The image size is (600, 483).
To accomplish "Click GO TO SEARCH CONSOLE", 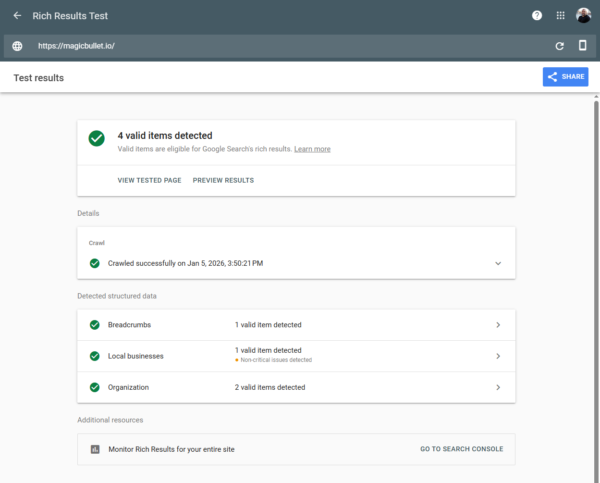I will (x=461, y=450).
